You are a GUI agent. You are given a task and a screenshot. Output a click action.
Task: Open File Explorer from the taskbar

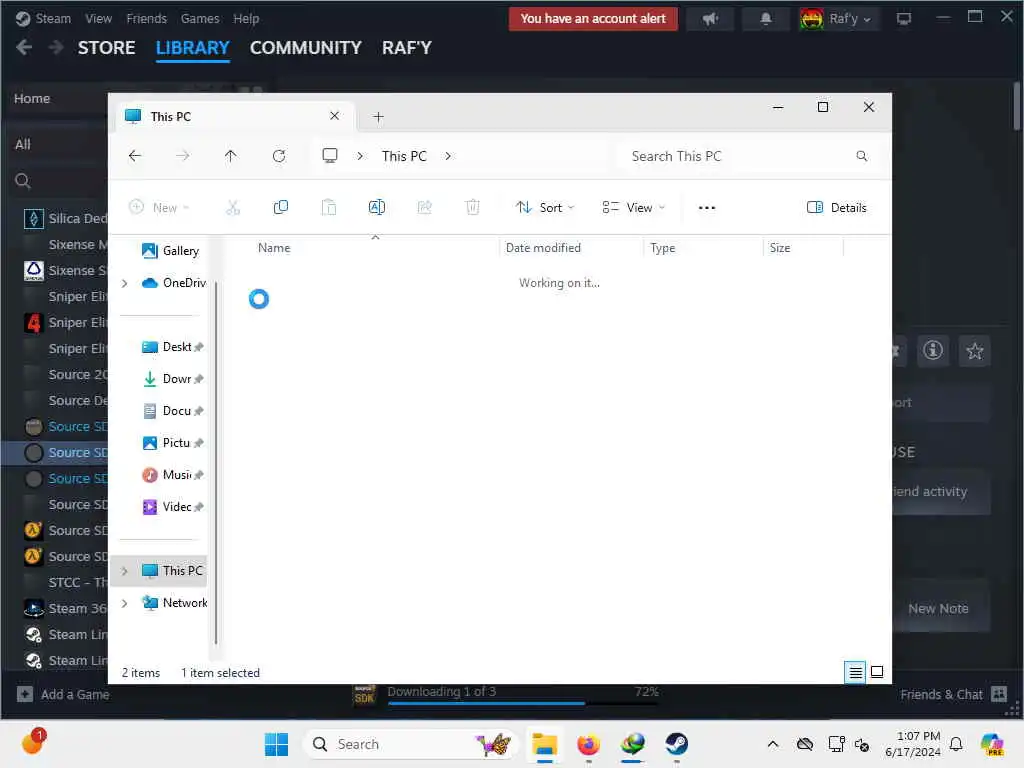tap(544, 744)
